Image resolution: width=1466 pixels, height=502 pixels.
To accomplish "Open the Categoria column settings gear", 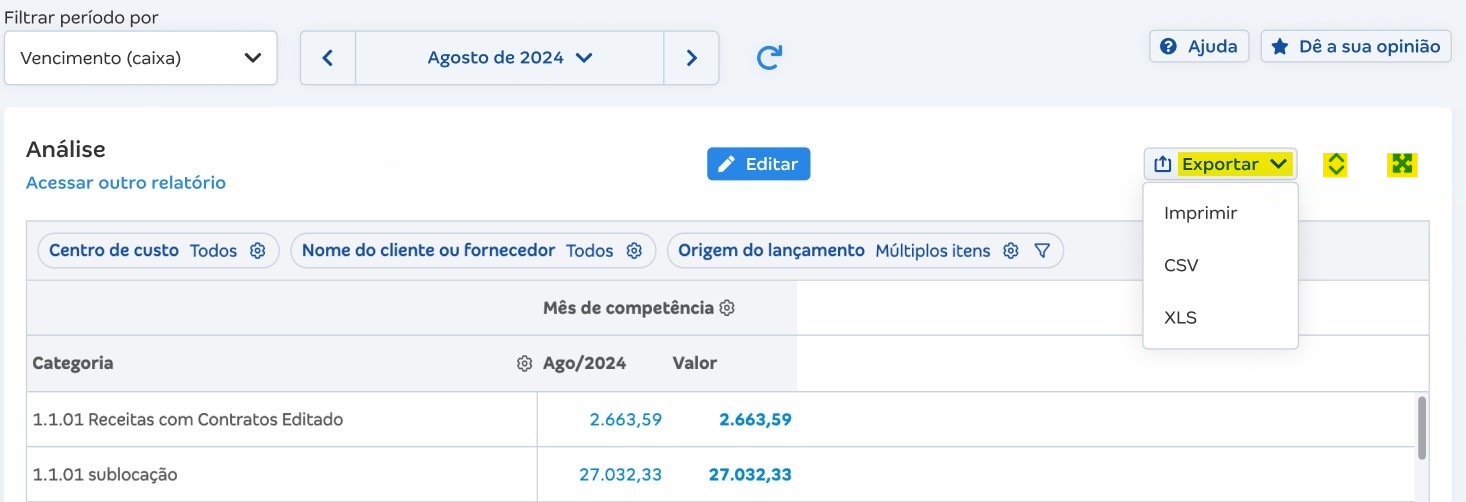I will click(x=524, y=364).
